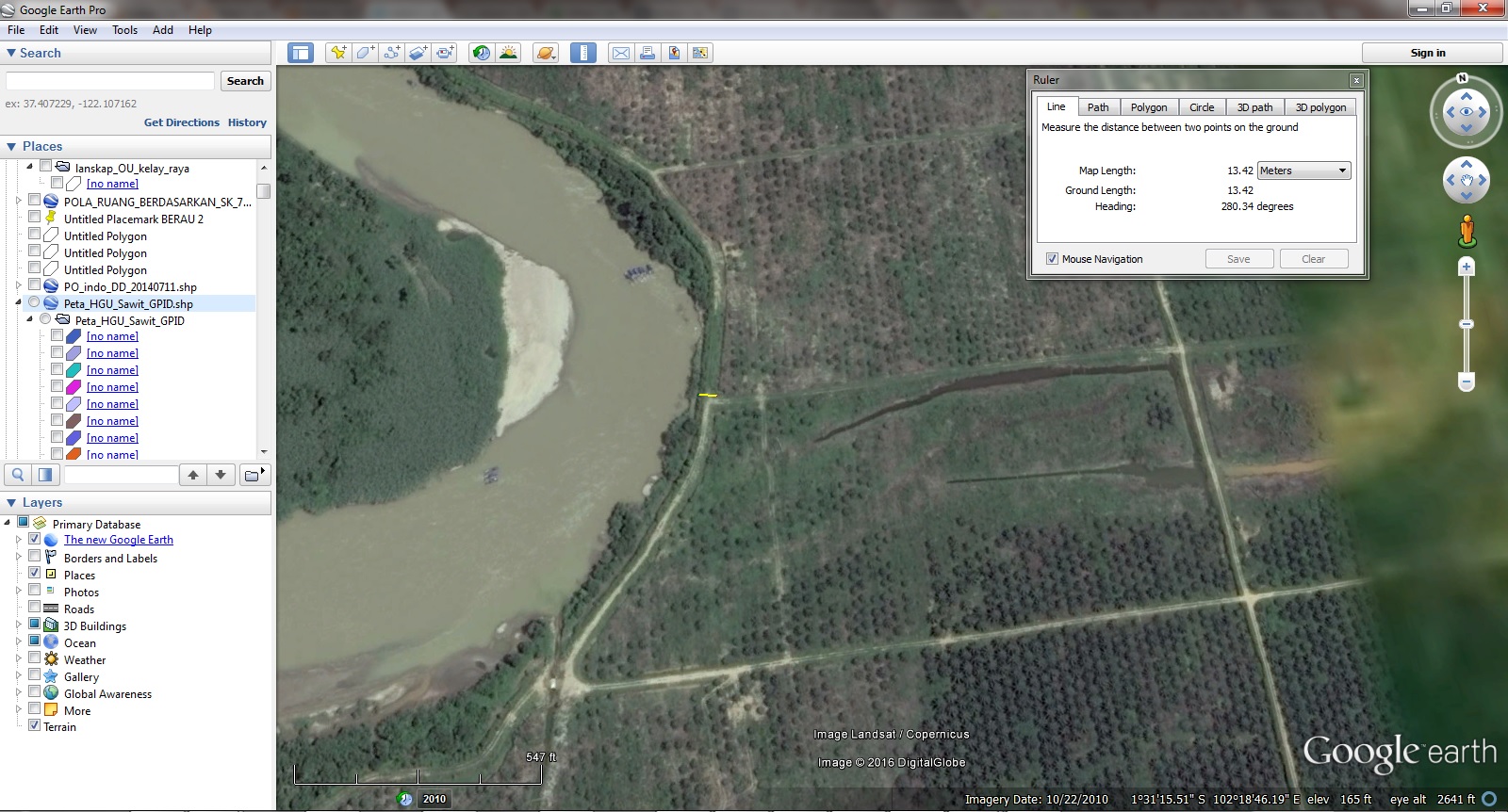This screenshot has width=1508, height=812.
Task: Check the Untitled Placemark BERAU 2 box
Action: click(35, 218)
